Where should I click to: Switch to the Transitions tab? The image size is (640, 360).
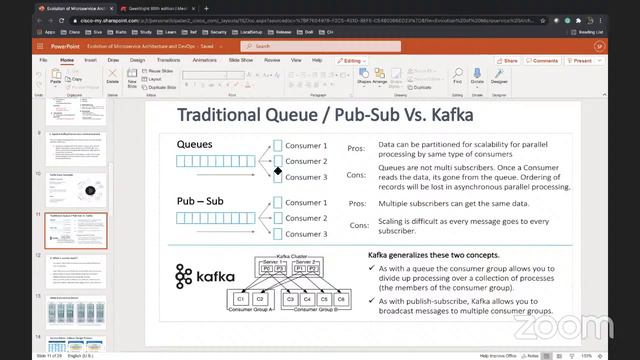click(x=169, y=60)
